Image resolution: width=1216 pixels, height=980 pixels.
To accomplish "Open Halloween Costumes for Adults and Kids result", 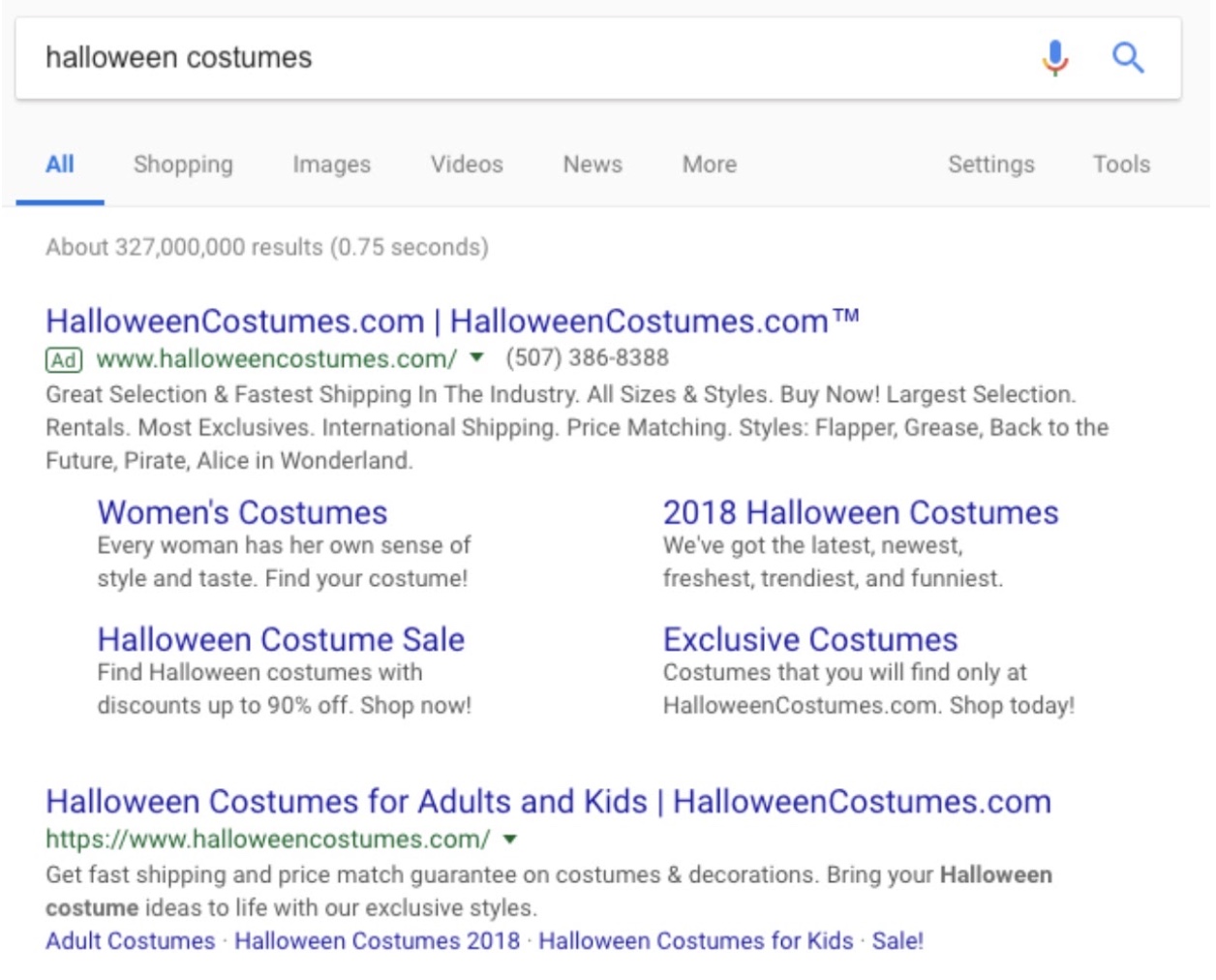I will click(x=548, y=802).
